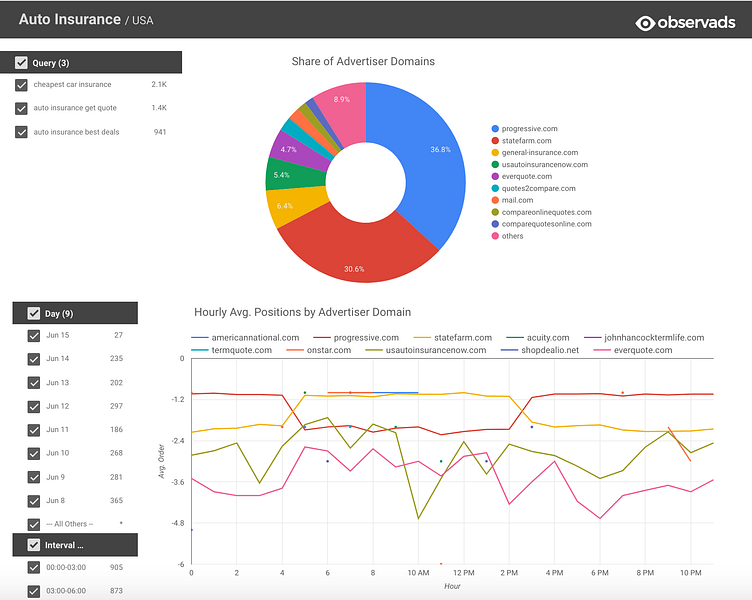Toggle the Interval header checkbox
Screen dimensions: 752x600
point(34,545)
